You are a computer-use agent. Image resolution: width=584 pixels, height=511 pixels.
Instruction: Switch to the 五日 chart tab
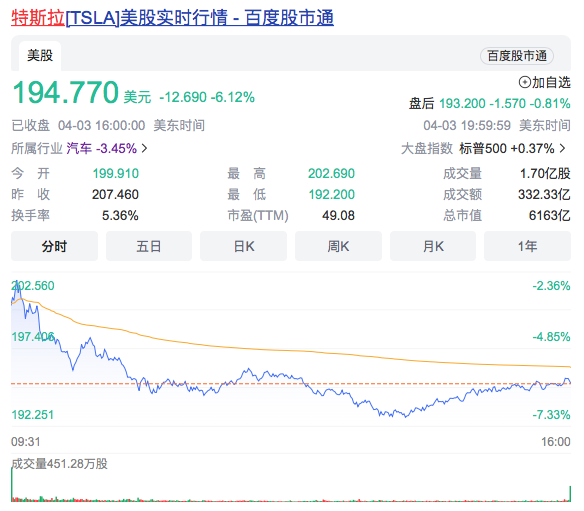(x=149, y=246)
